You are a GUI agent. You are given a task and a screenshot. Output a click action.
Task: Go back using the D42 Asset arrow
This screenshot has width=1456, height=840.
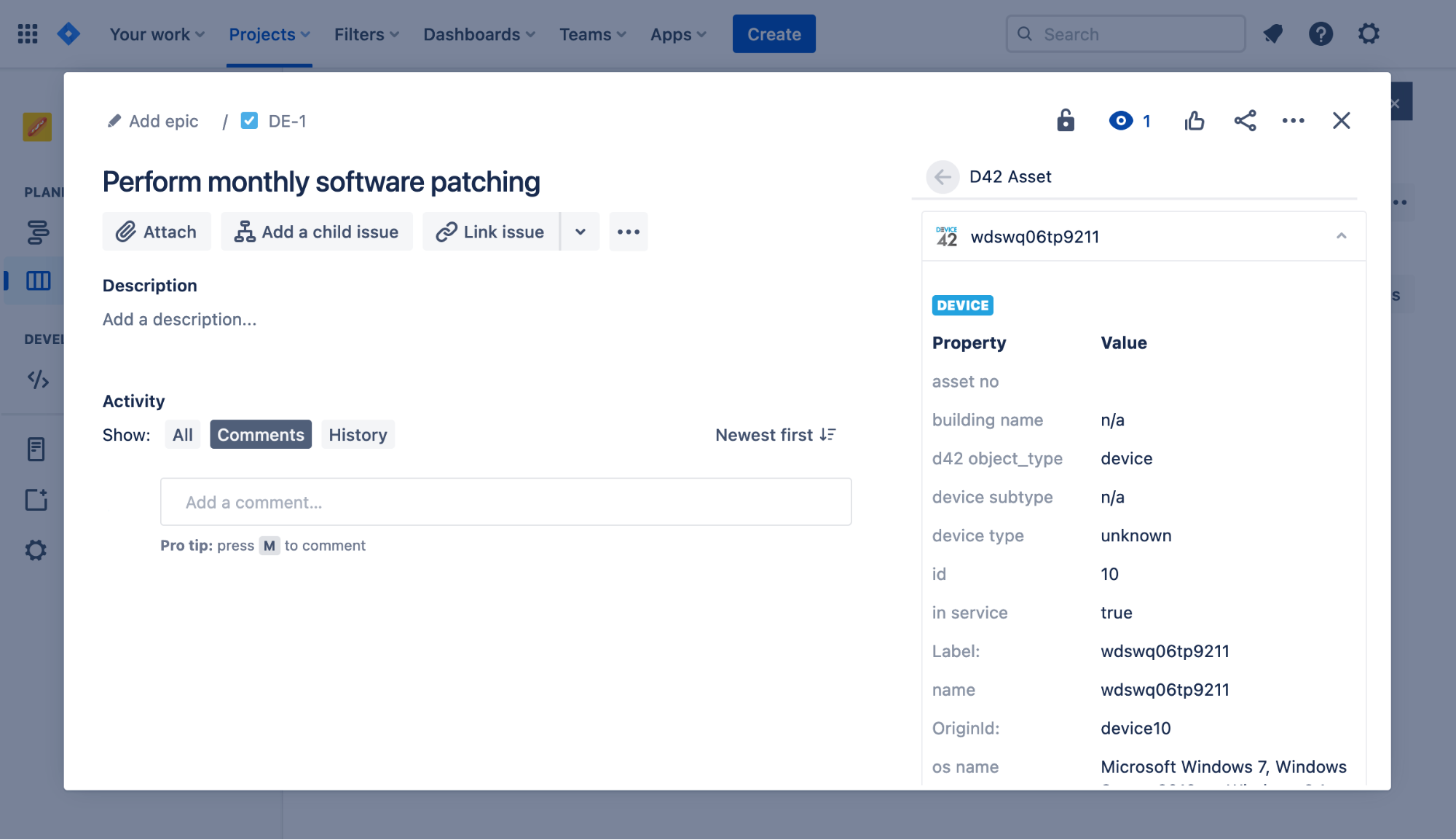pyautogui.click(x=943, y=176)
